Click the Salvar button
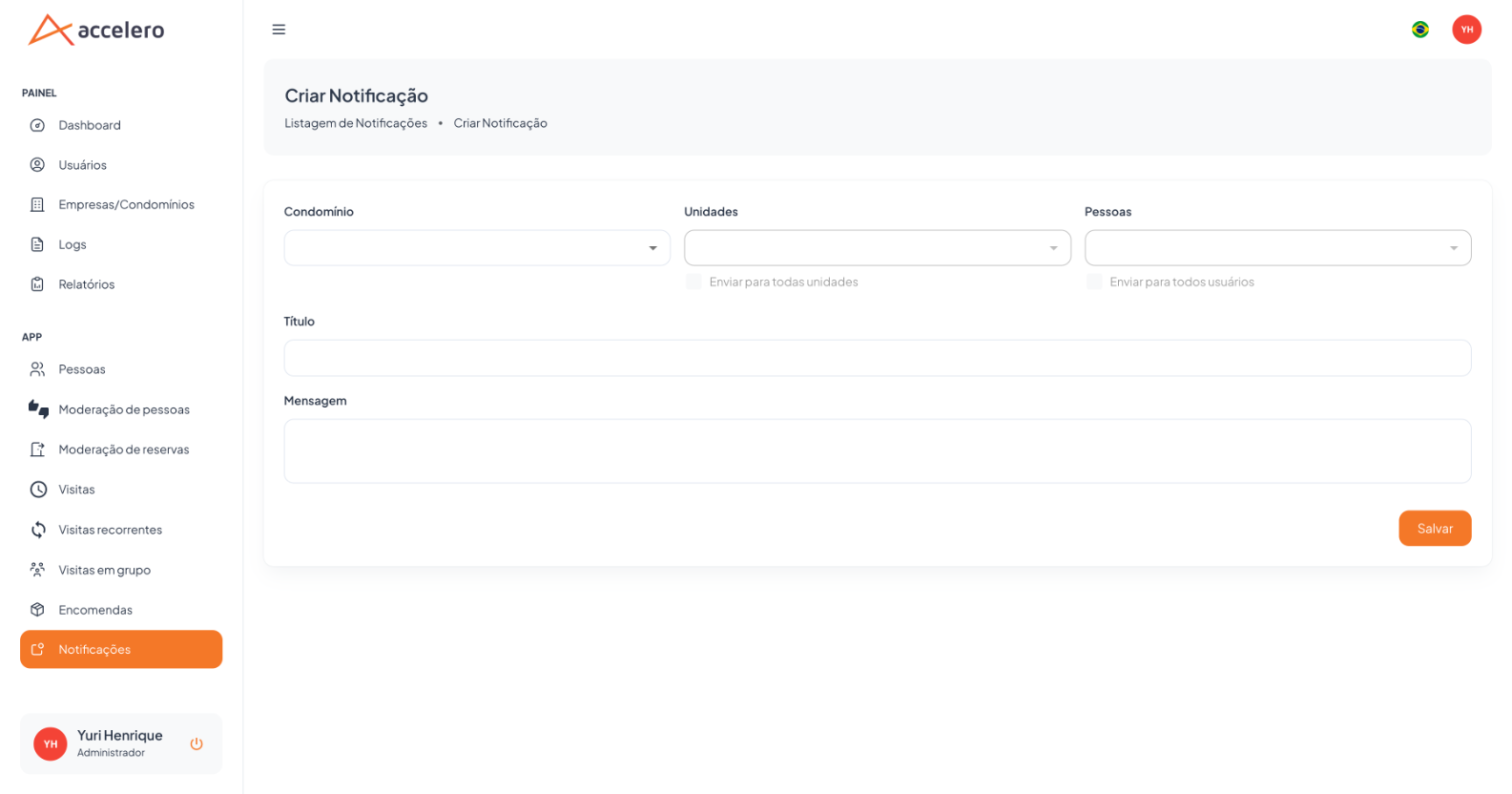Viewport: 1512px width, 794px height. coord(1435,529)
